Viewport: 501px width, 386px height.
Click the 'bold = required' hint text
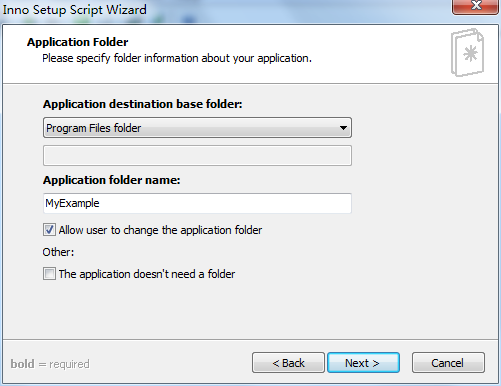tap(50, 364)
